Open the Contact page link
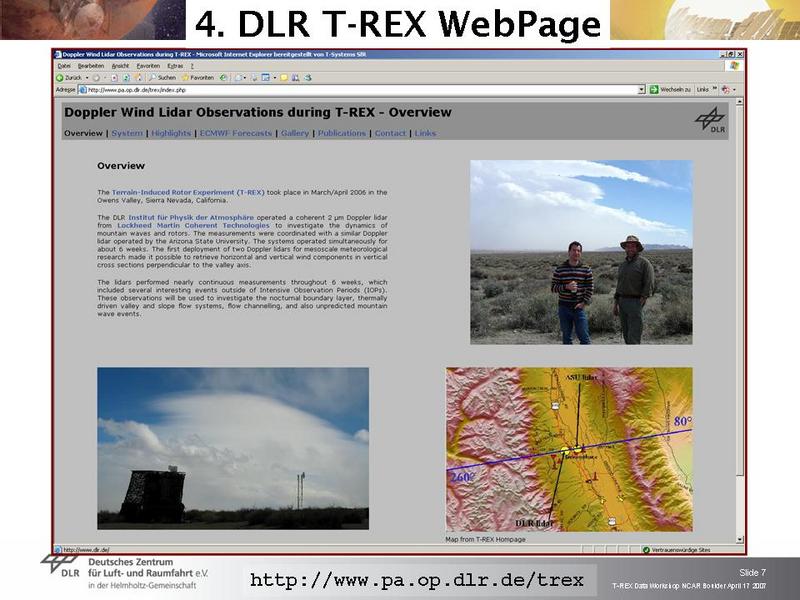 coord(390,133)
